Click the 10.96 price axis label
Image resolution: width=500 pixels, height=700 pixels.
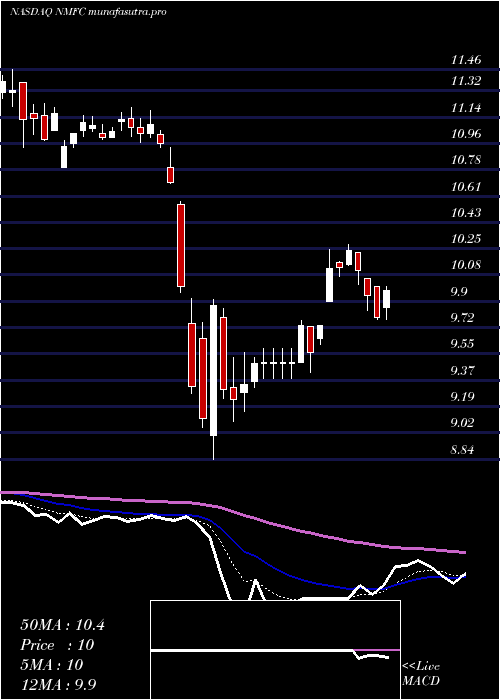[x=466, y=133]
